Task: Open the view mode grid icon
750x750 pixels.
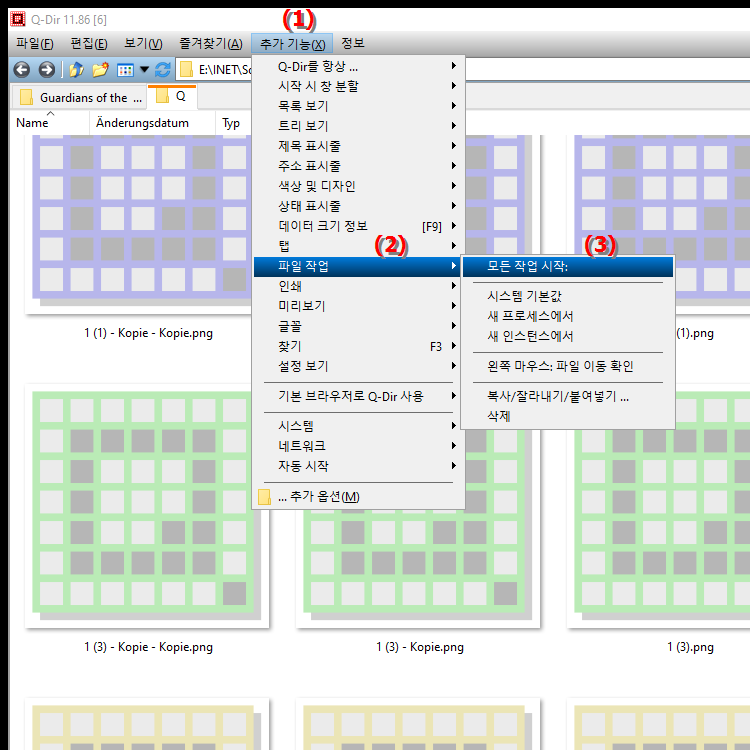Action: pos(125,70)
